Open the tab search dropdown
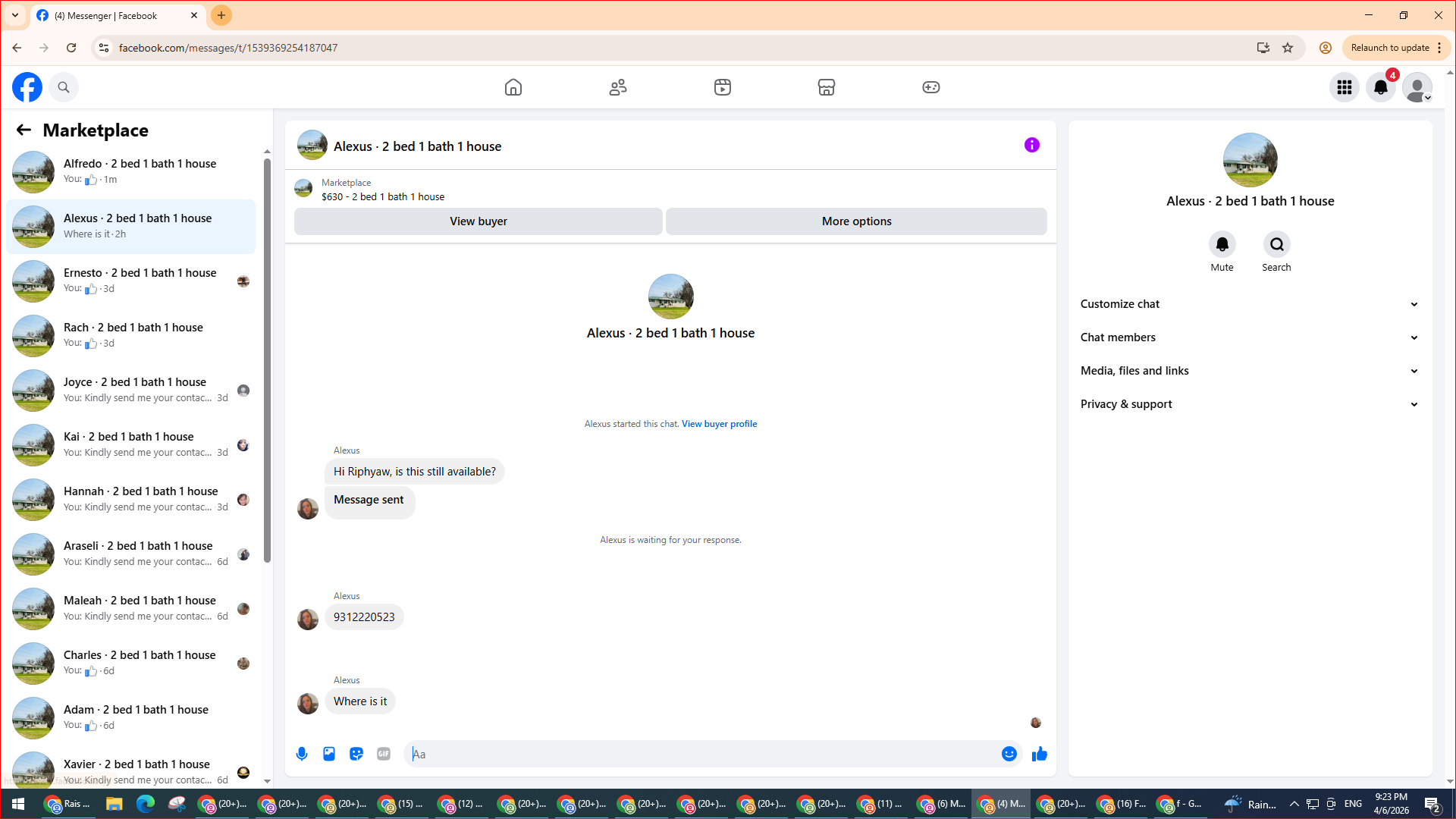 coord(15,15)
